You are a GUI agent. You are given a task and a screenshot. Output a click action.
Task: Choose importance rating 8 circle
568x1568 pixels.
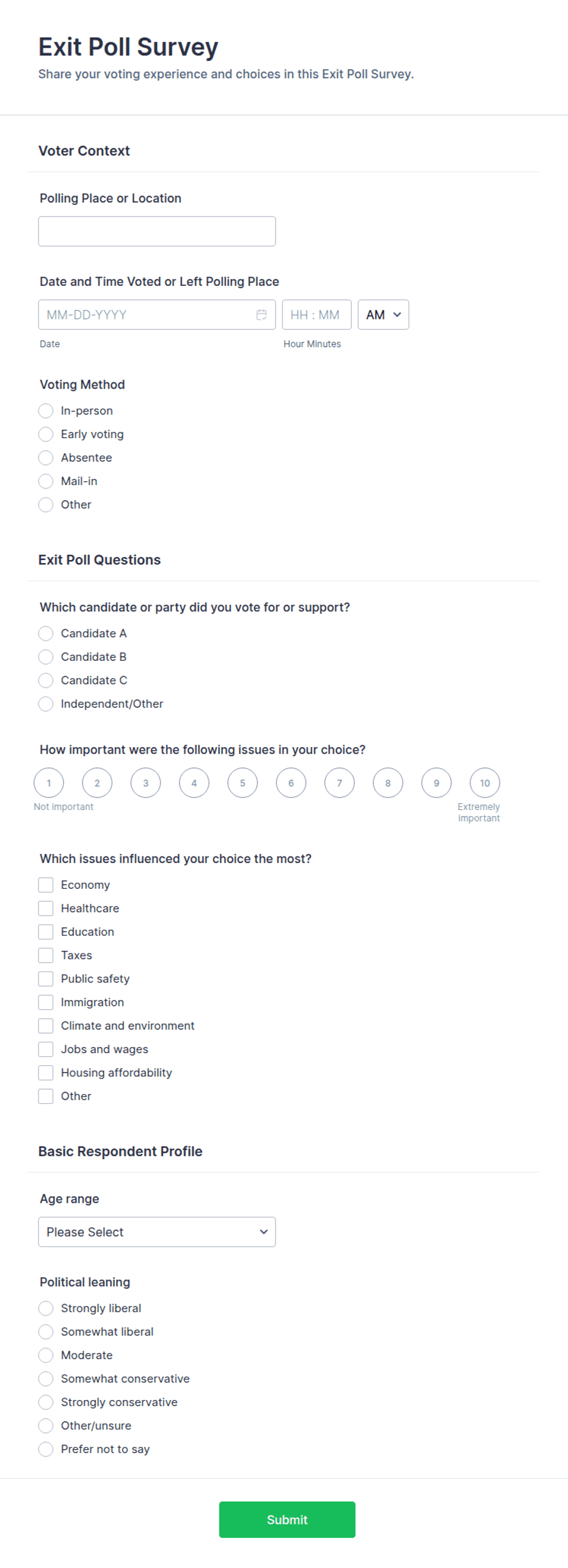[388, 782]
